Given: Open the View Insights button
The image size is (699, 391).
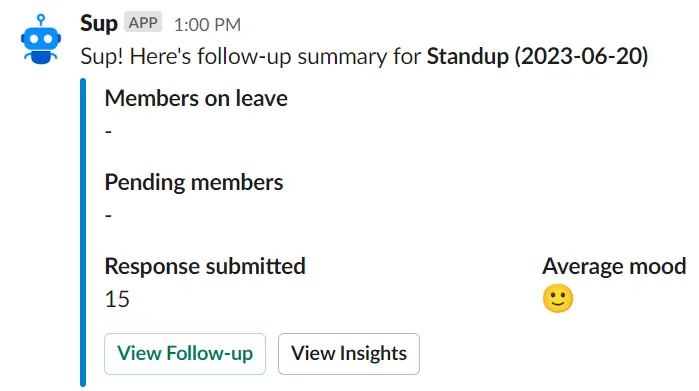Looking at the screenshot, I should point(349,354).
